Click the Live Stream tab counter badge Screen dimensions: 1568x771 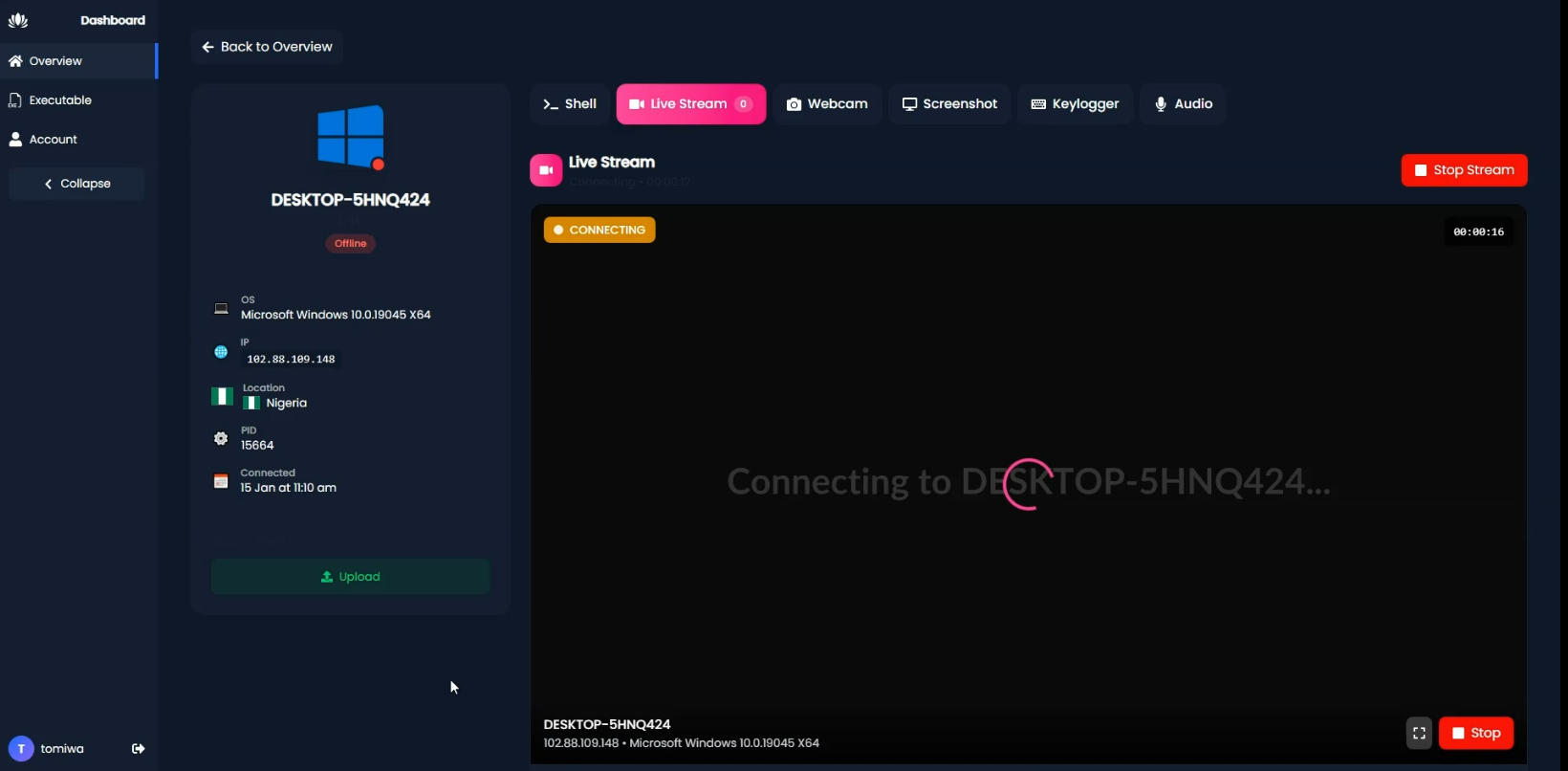coord(743,104)
